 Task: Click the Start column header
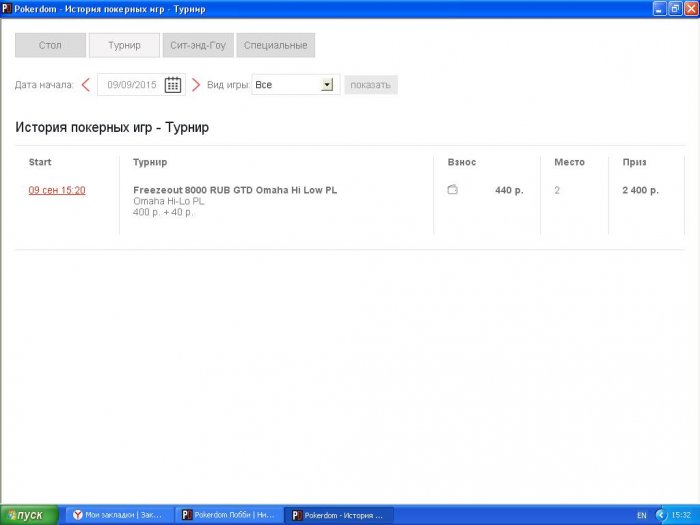[40, 162]
